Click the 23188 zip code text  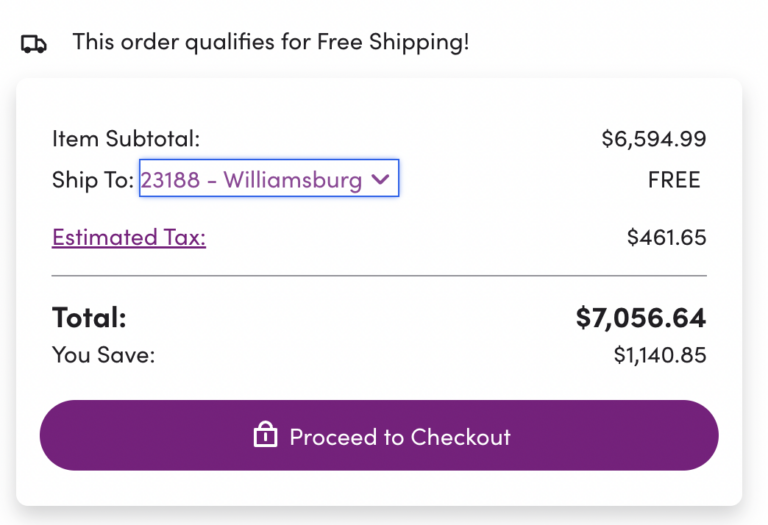(169, 180)
